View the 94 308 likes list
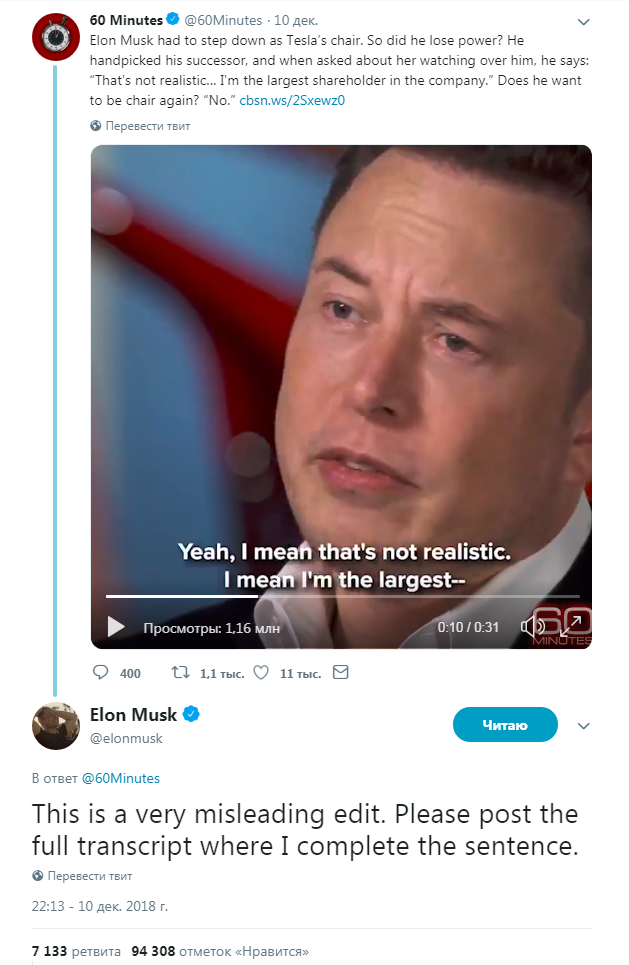This screenshot has height=965, width=629. (x=220, y=951)
